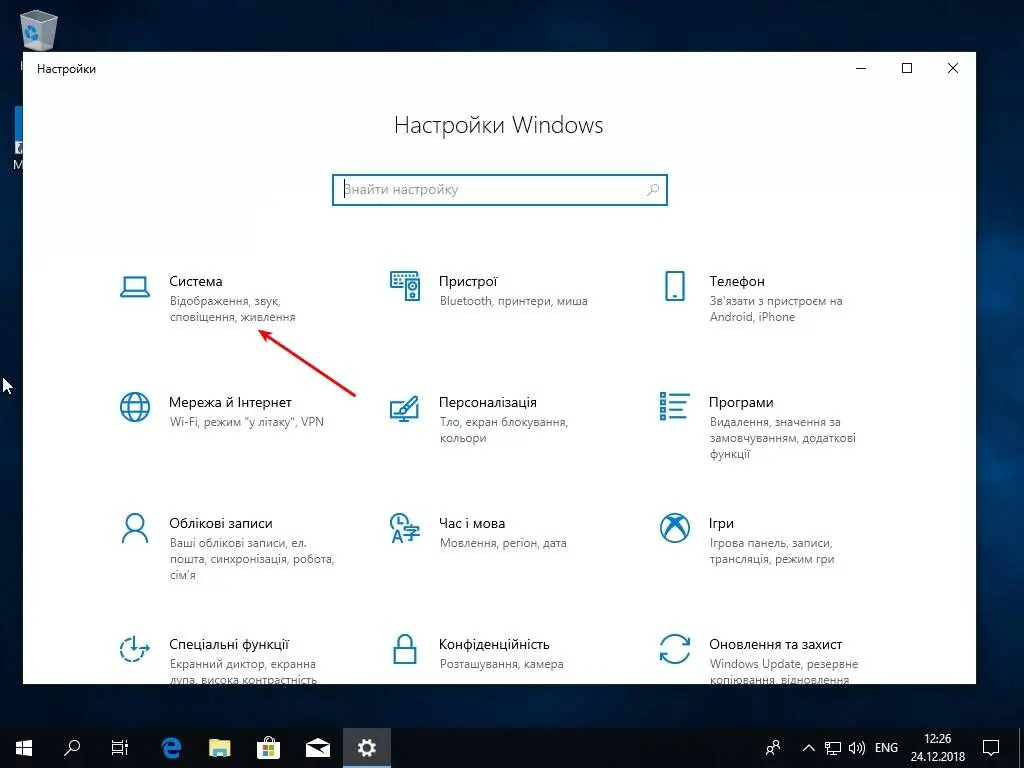The image size is (1024, 768).
Task: Click the taskbar search magnifier
Action: (x=72, y=748)
